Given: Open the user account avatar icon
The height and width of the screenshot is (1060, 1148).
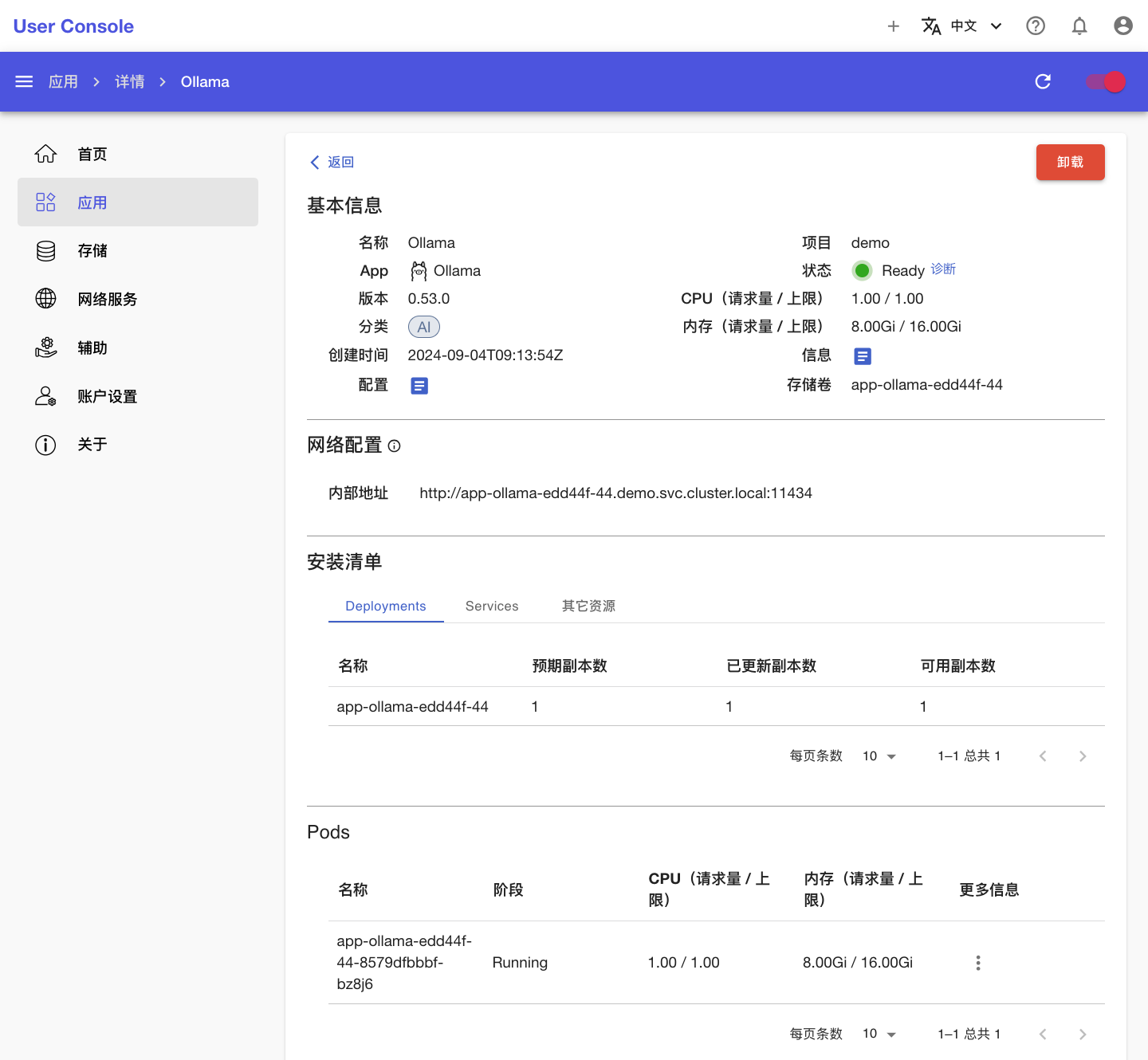Looking at the screenshot, I should [x=1123, y=26].
